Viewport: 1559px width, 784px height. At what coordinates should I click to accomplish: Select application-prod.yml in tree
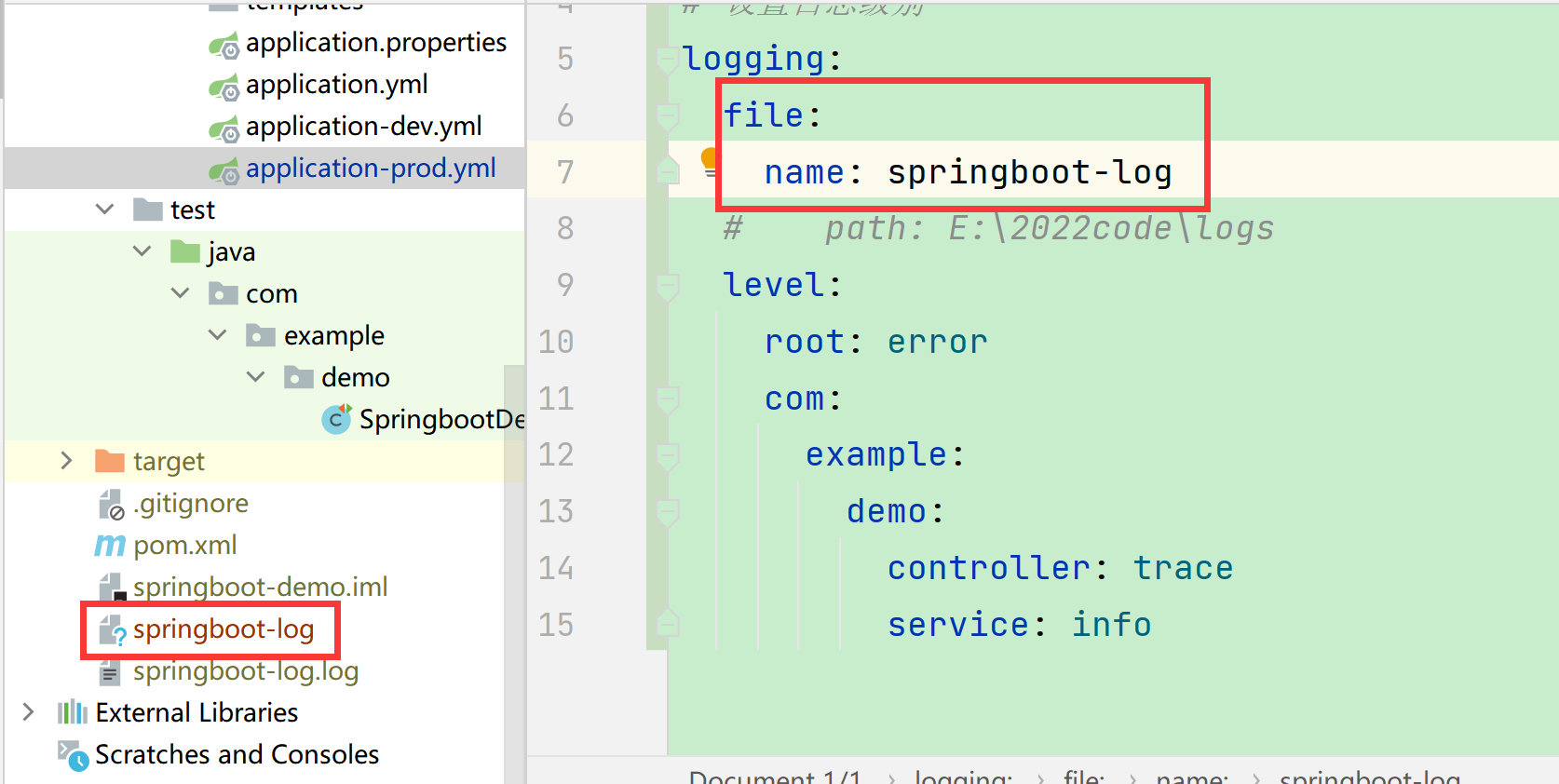click(x=371, y=169)
